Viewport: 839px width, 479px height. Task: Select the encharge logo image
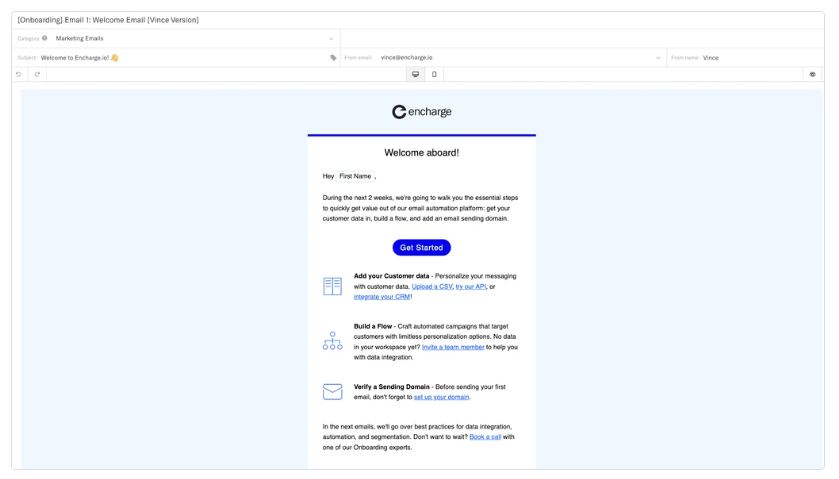click(x=422, y=112)
